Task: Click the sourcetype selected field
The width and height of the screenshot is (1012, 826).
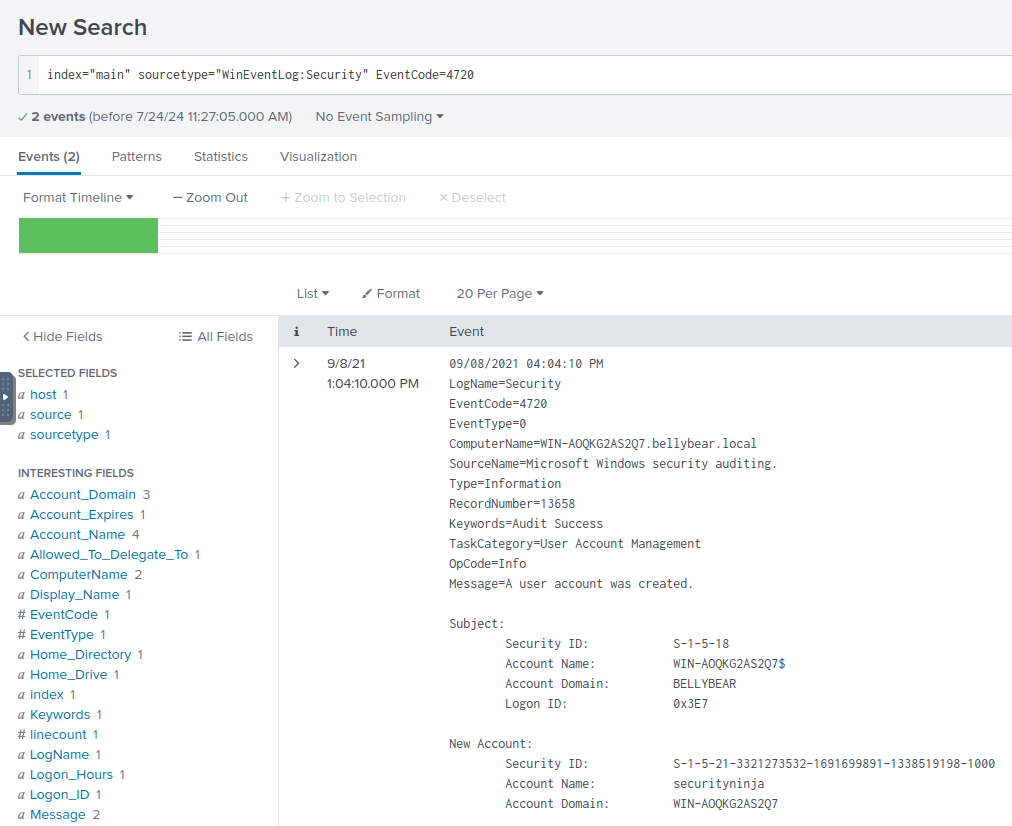Action: tap(64, 435)
